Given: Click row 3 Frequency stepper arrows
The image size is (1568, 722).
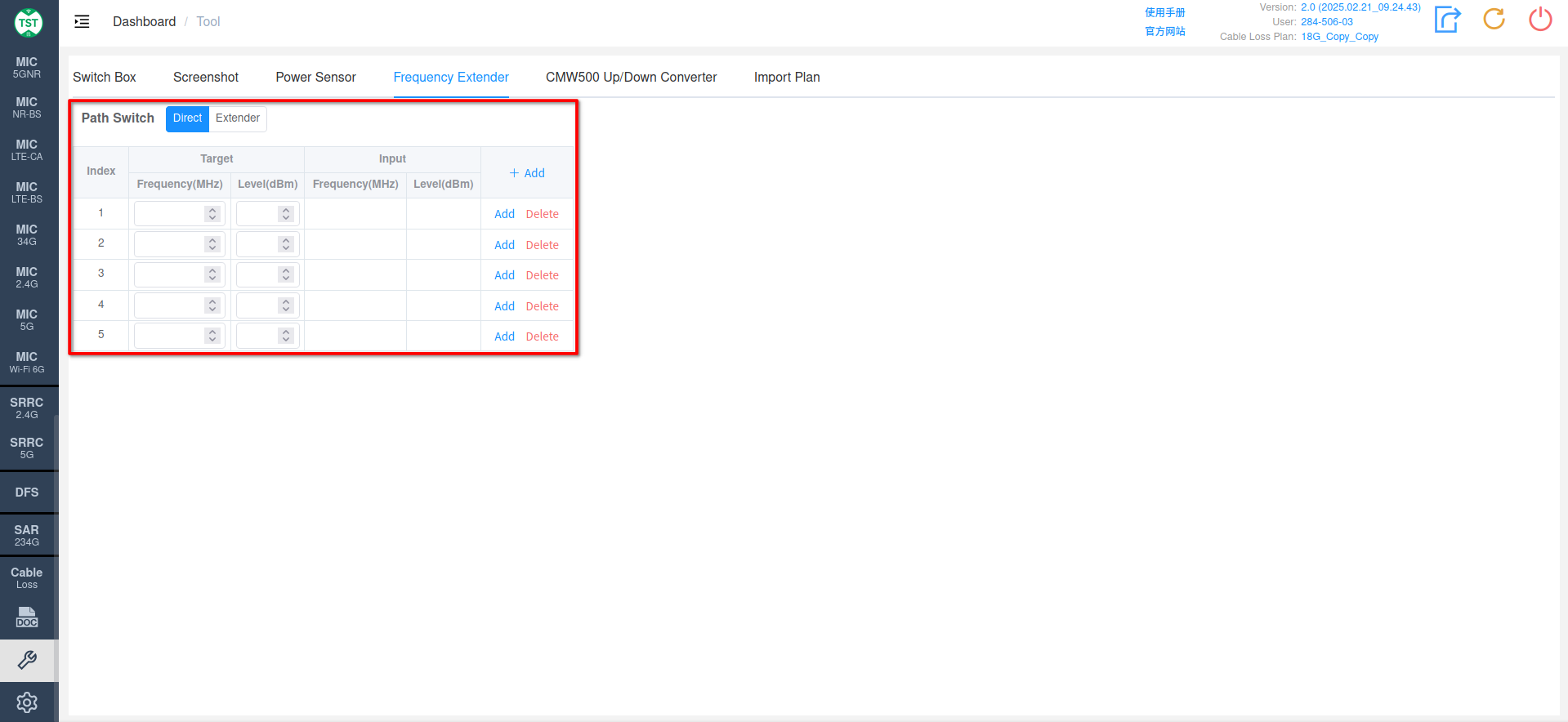Looking at the screenshot, I should (x=212, y=274).
